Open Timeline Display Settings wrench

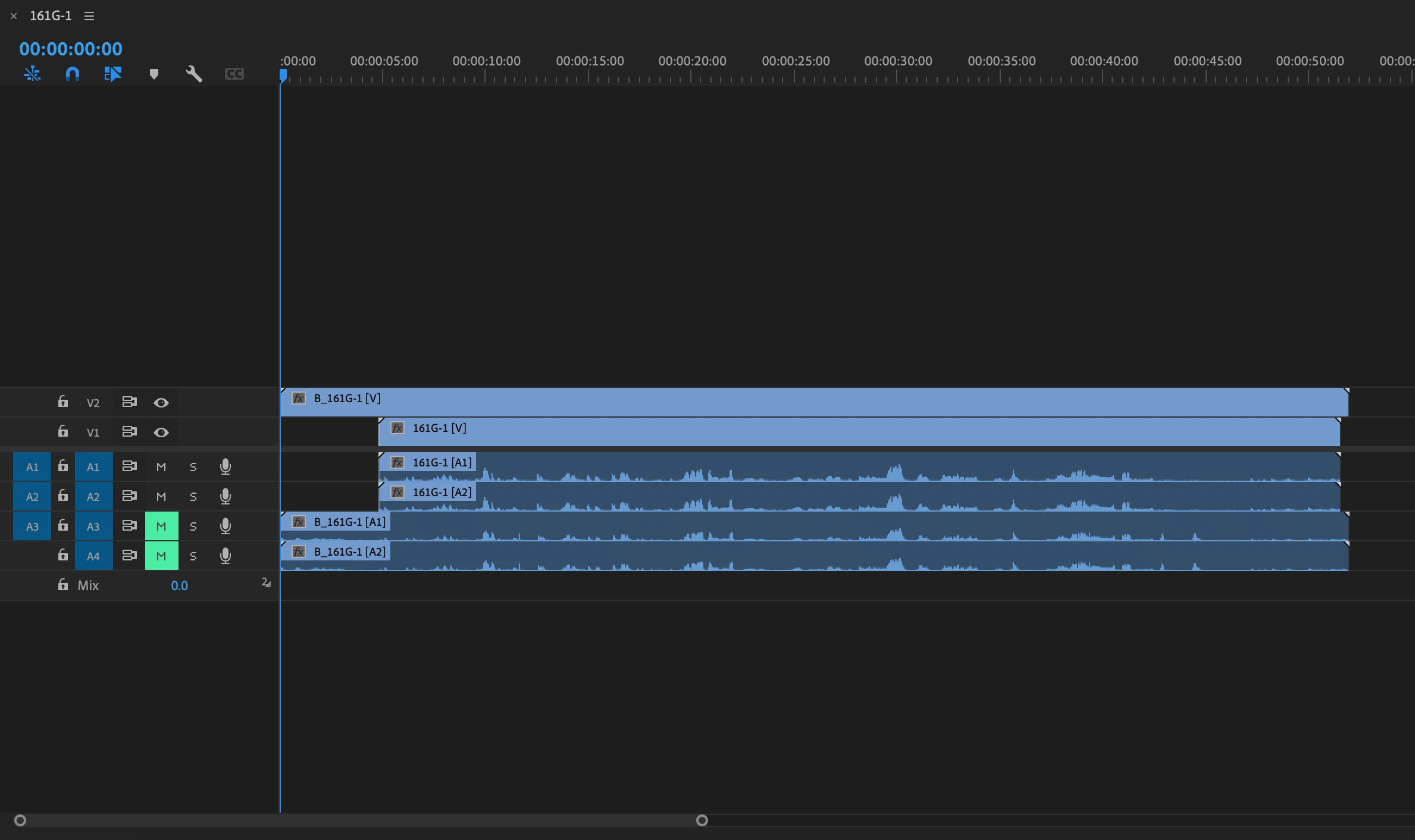pos(194,74)
